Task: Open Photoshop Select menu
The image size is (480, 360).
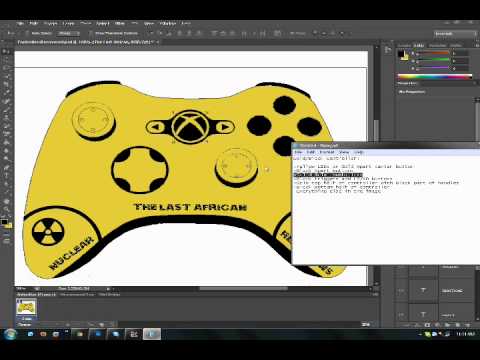Action: pos(102,23)
